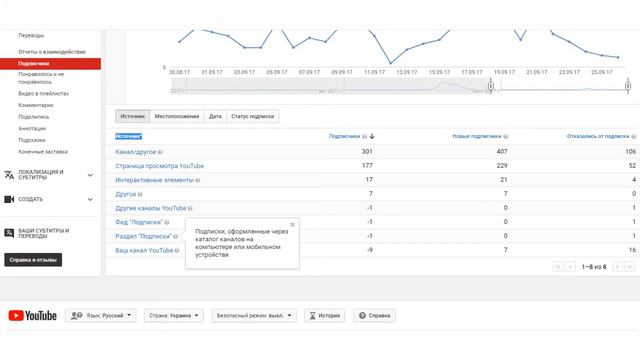Switch to the Статус подписки tab
Screen dimensions: 640x360
tap(253, 116)
